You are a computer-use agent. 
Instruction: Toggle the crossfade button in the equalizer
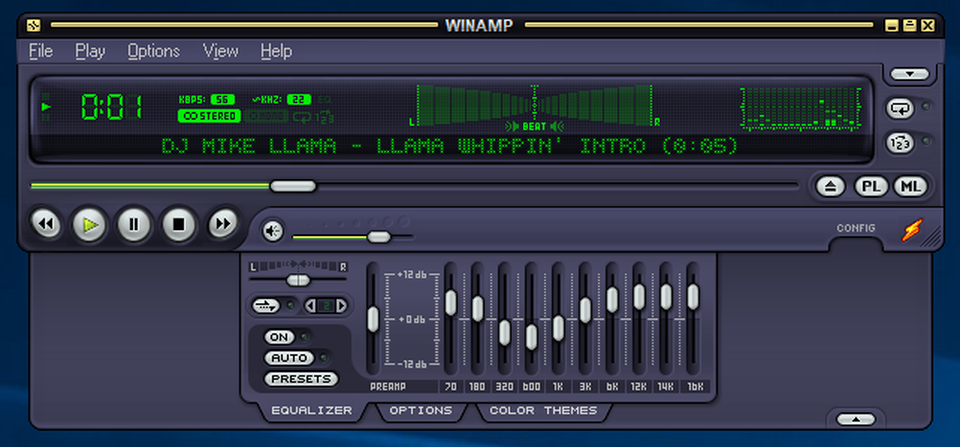pos(266,305)
